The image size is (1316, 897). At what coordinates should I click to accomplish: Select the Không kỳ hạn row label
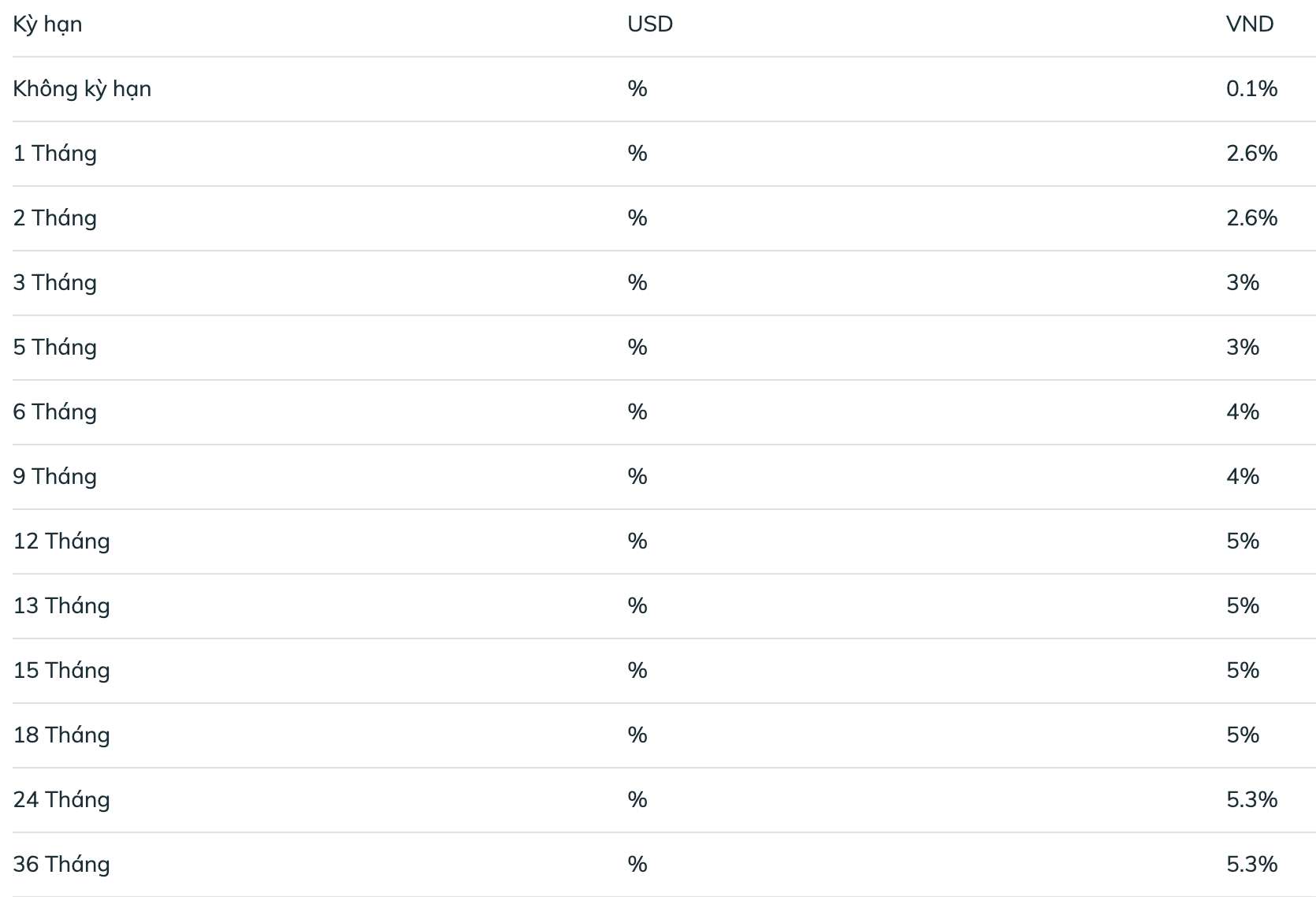[82, 89]
